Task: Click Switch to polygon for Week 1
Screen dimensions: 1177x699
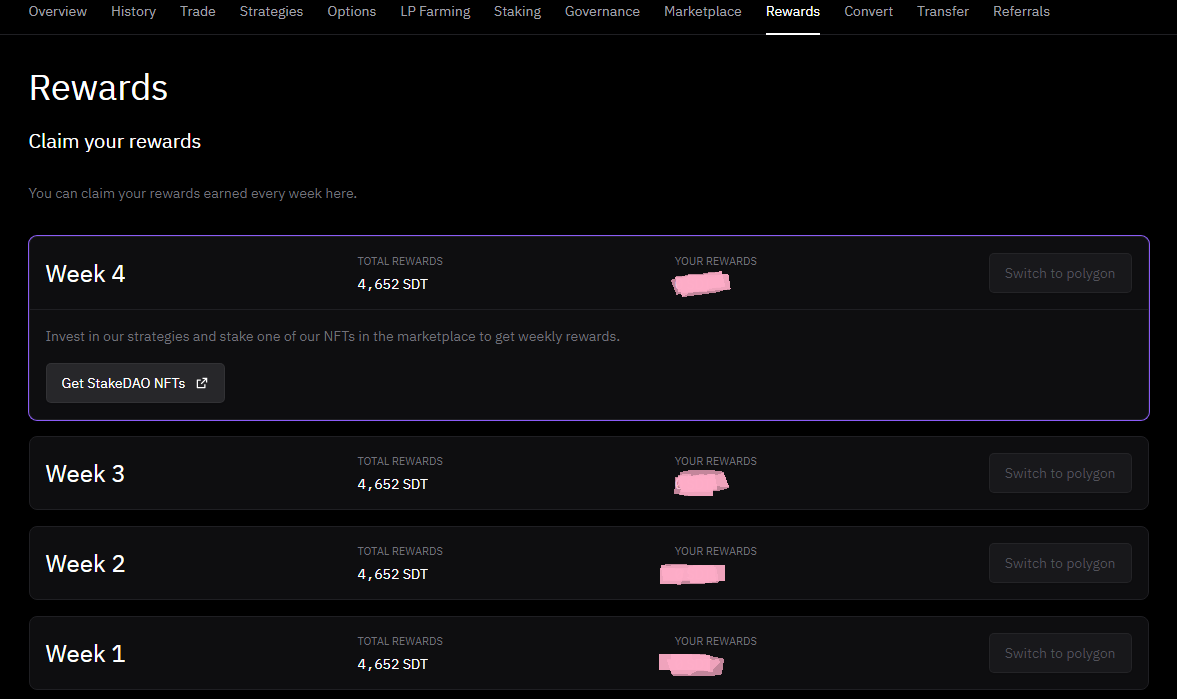Action: (x=1060, y=653)
